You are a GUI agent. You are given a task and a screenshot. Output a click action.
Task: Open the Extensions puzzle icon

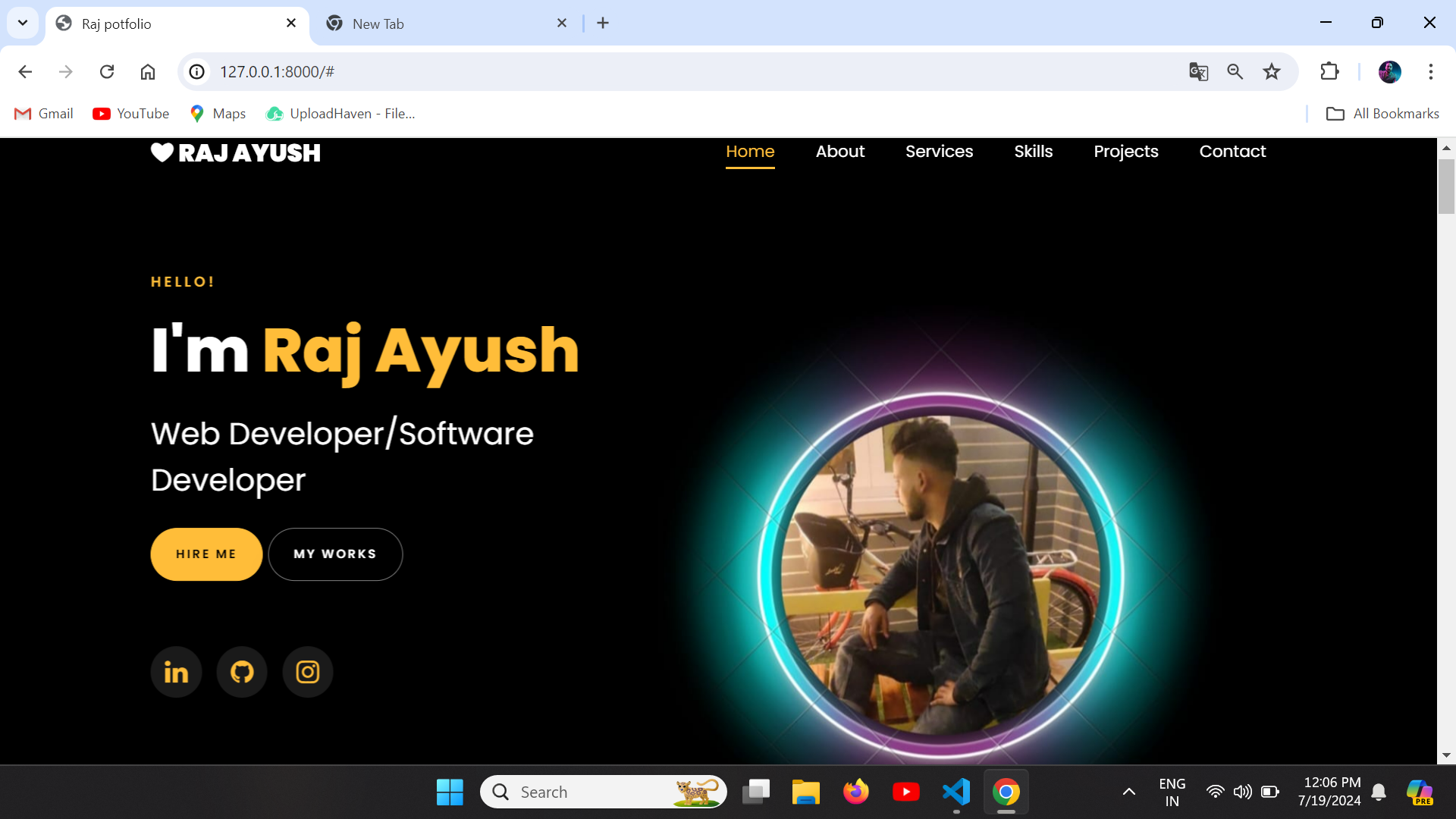(1329, 71)
